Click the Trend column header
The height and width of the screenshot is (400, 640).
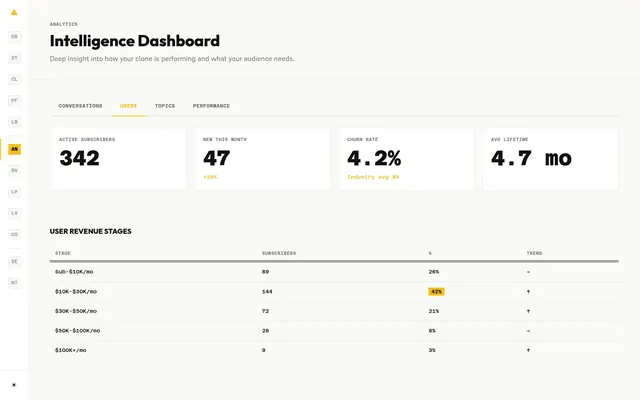534,253
